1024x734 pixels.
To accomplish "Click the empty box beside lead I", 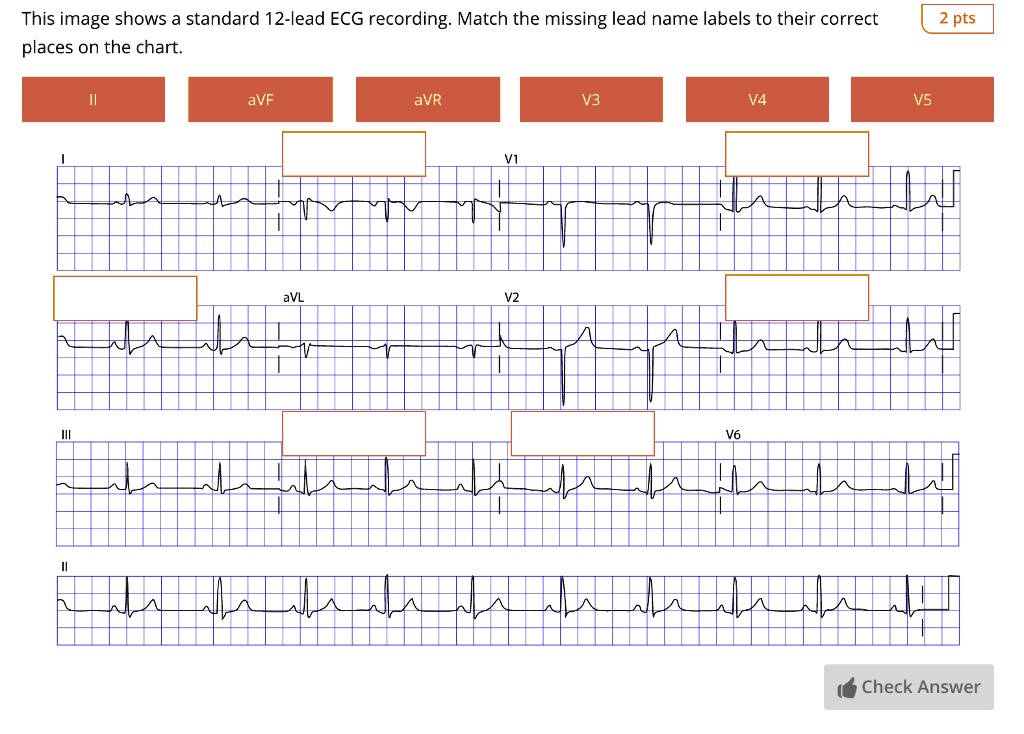I will click(353, 153).
